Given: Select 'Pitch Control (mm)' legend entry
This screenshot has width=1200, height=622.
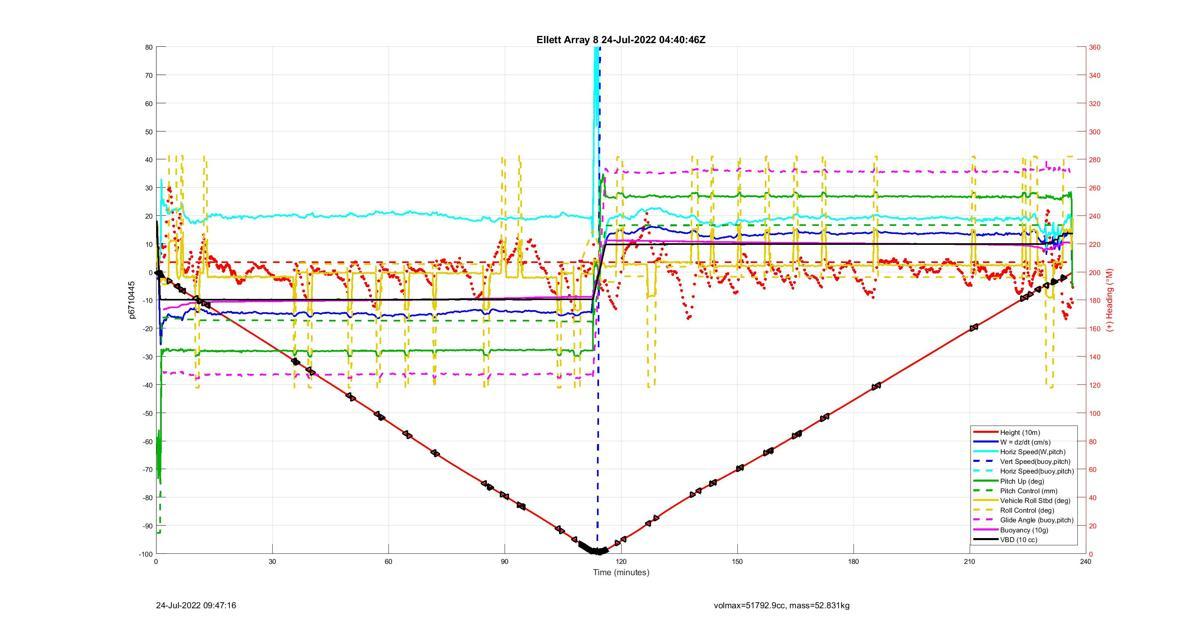Looking at the screenshot, I should coord(1029,491).
